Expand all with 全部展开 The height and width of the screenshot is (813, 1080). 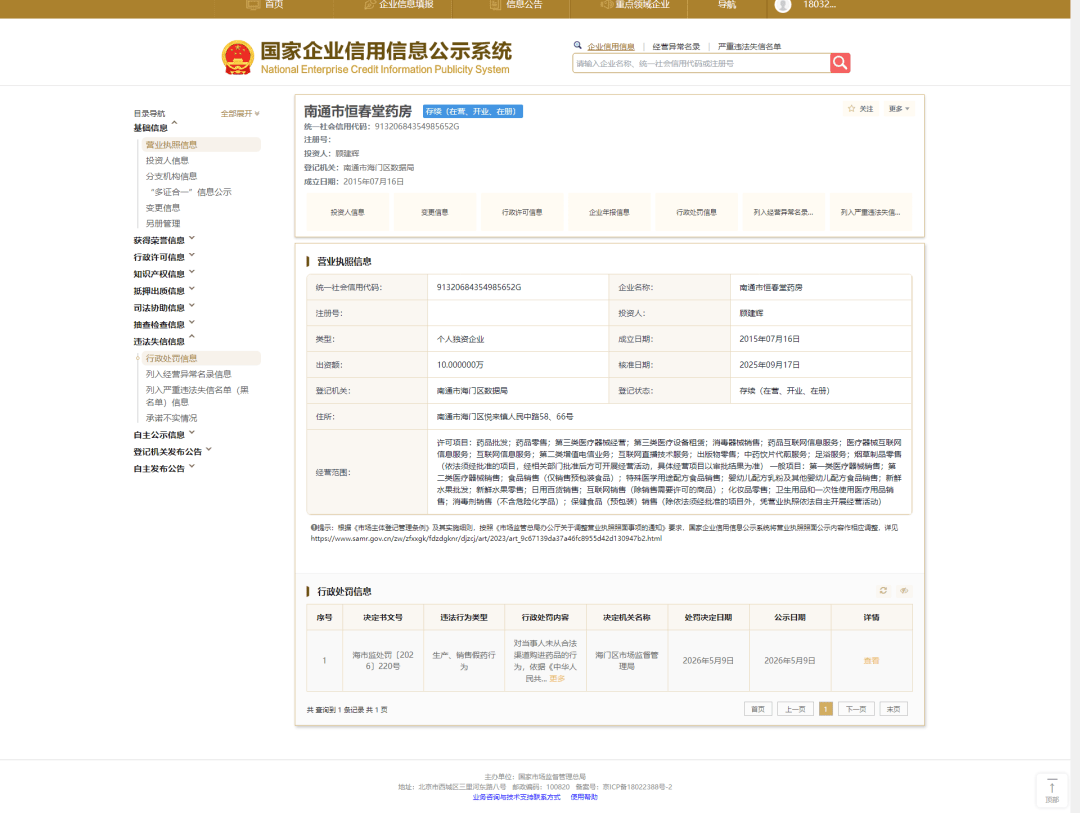[x=240, y=114]
